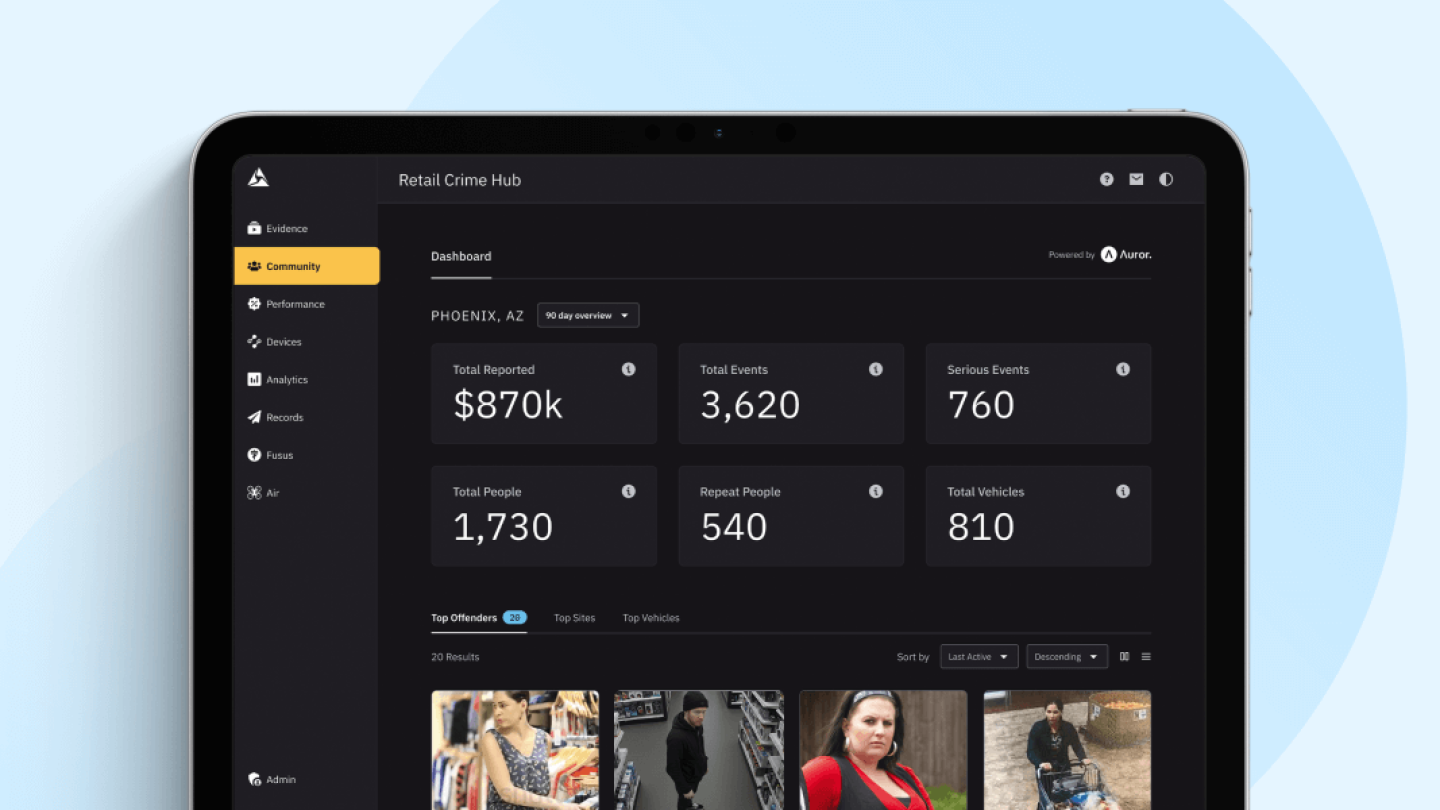Open the mail envelope icon

point(1136,180)
